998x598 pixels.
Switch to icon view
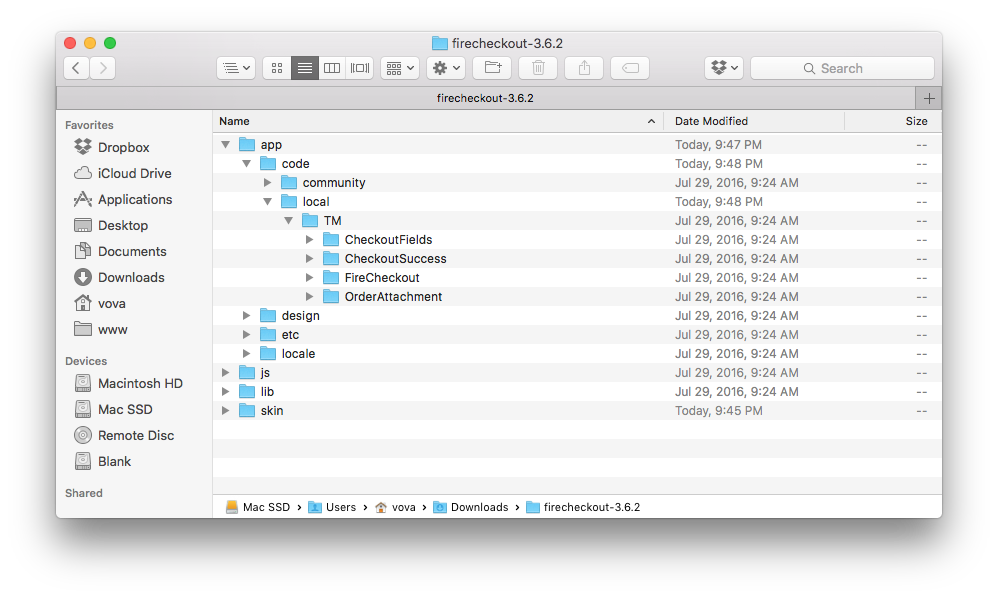click(x=277, y=68)
